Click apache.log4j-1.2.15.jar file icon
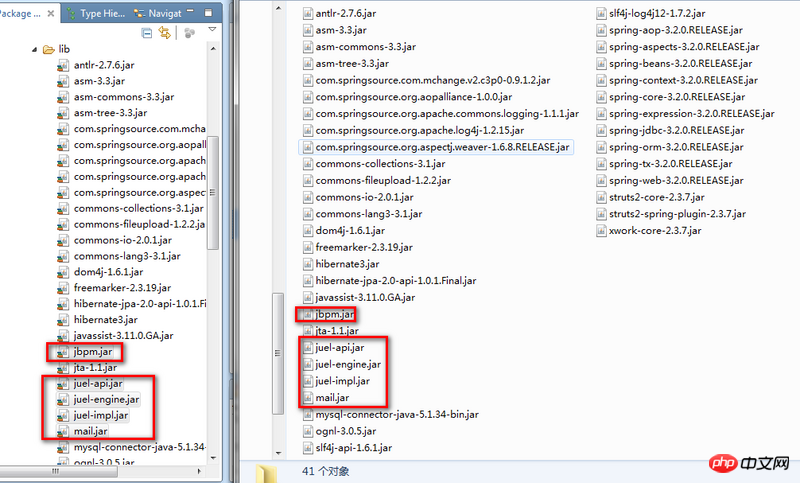800x483 pixels. click(x=308, y=131)
